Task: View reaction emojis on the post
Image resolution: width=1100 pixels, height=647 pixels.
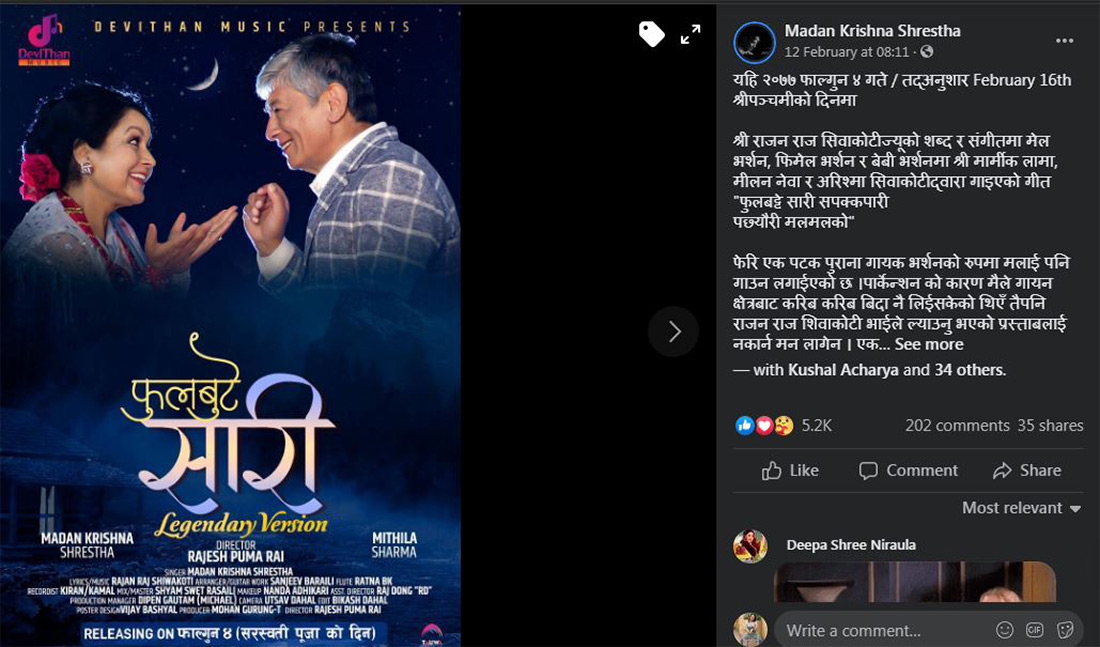Action: tap(764, 425)
